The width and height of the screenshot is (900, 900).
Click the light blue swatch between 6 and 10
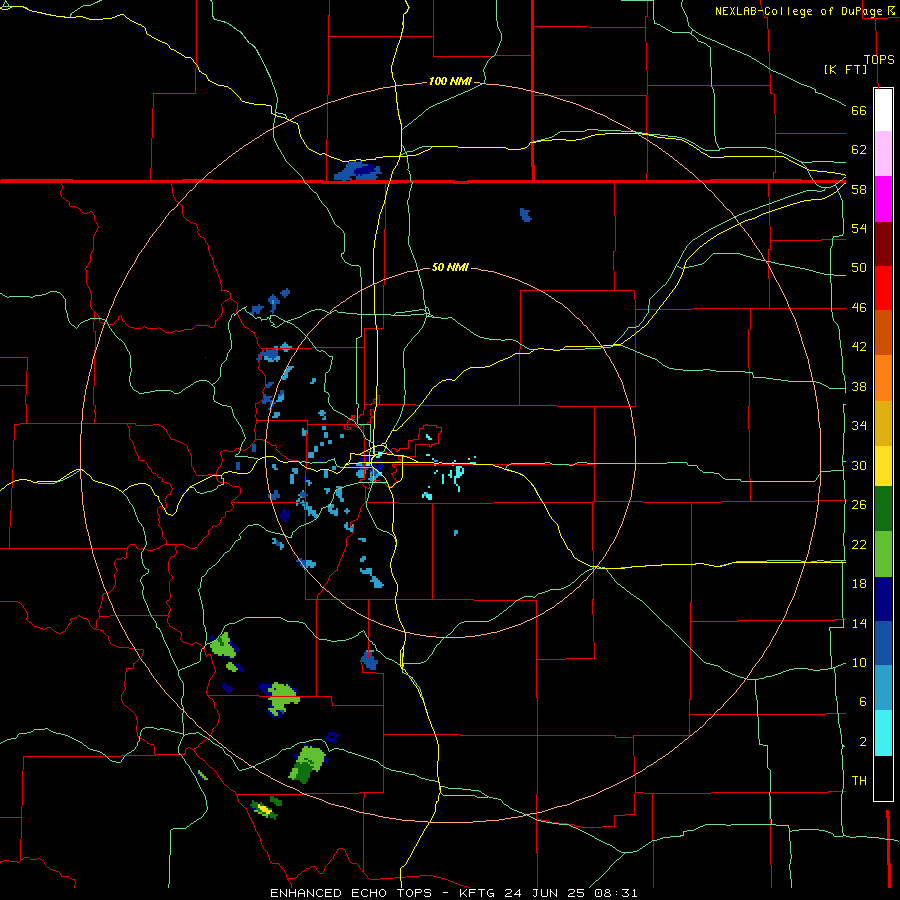click(883, 688)
